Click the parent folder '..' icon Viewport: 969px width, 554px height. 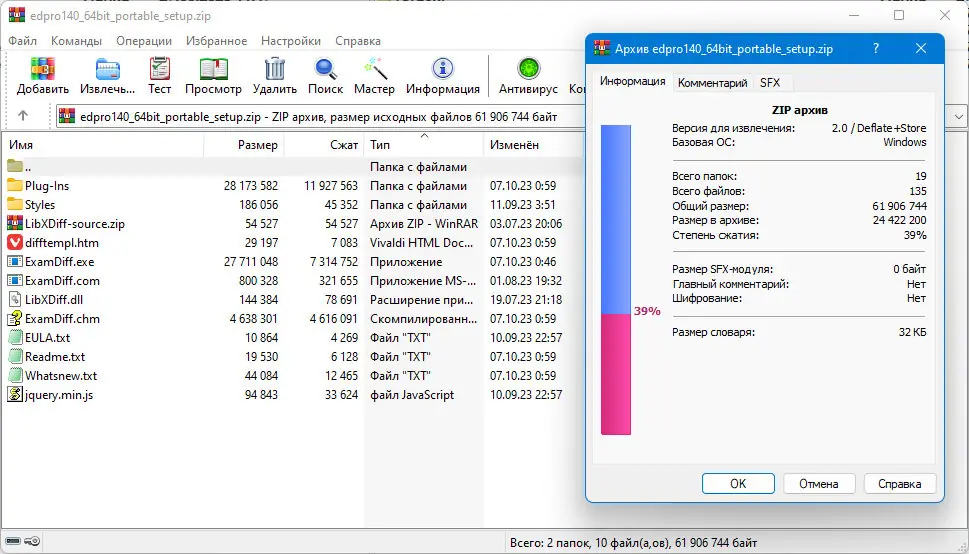(x=15, y=166)
